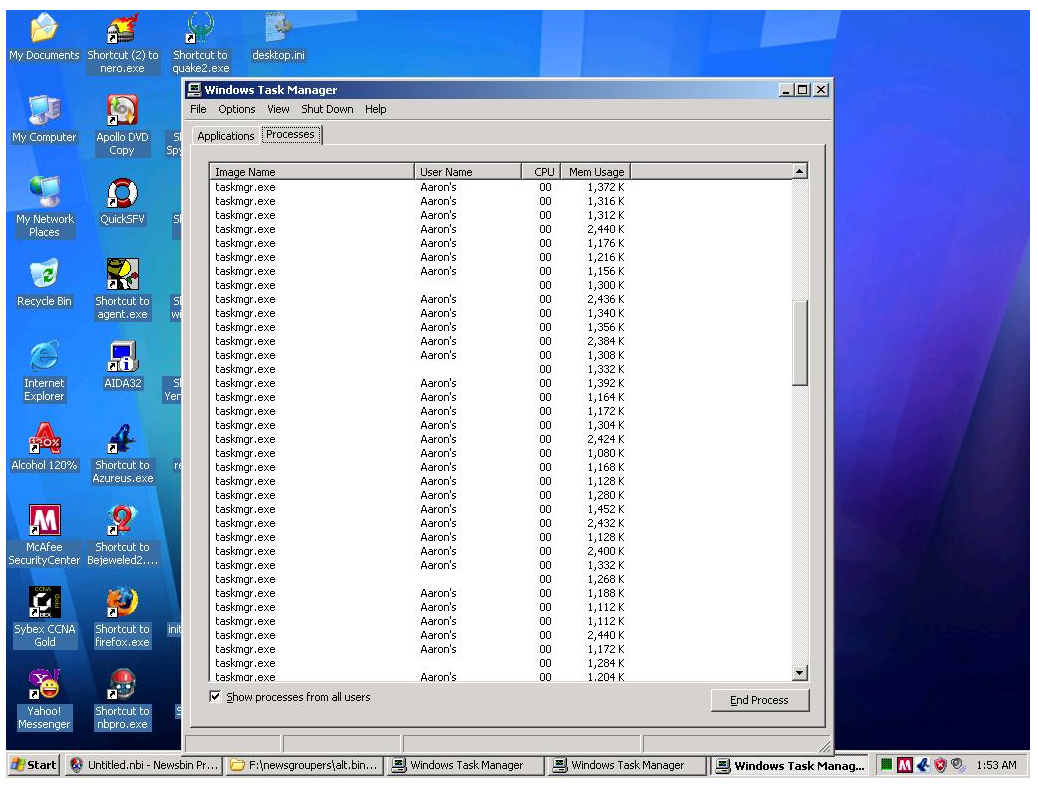Click the red McAfee tray icon
This screenshot has height=788, width=1038.
(904, 765)
